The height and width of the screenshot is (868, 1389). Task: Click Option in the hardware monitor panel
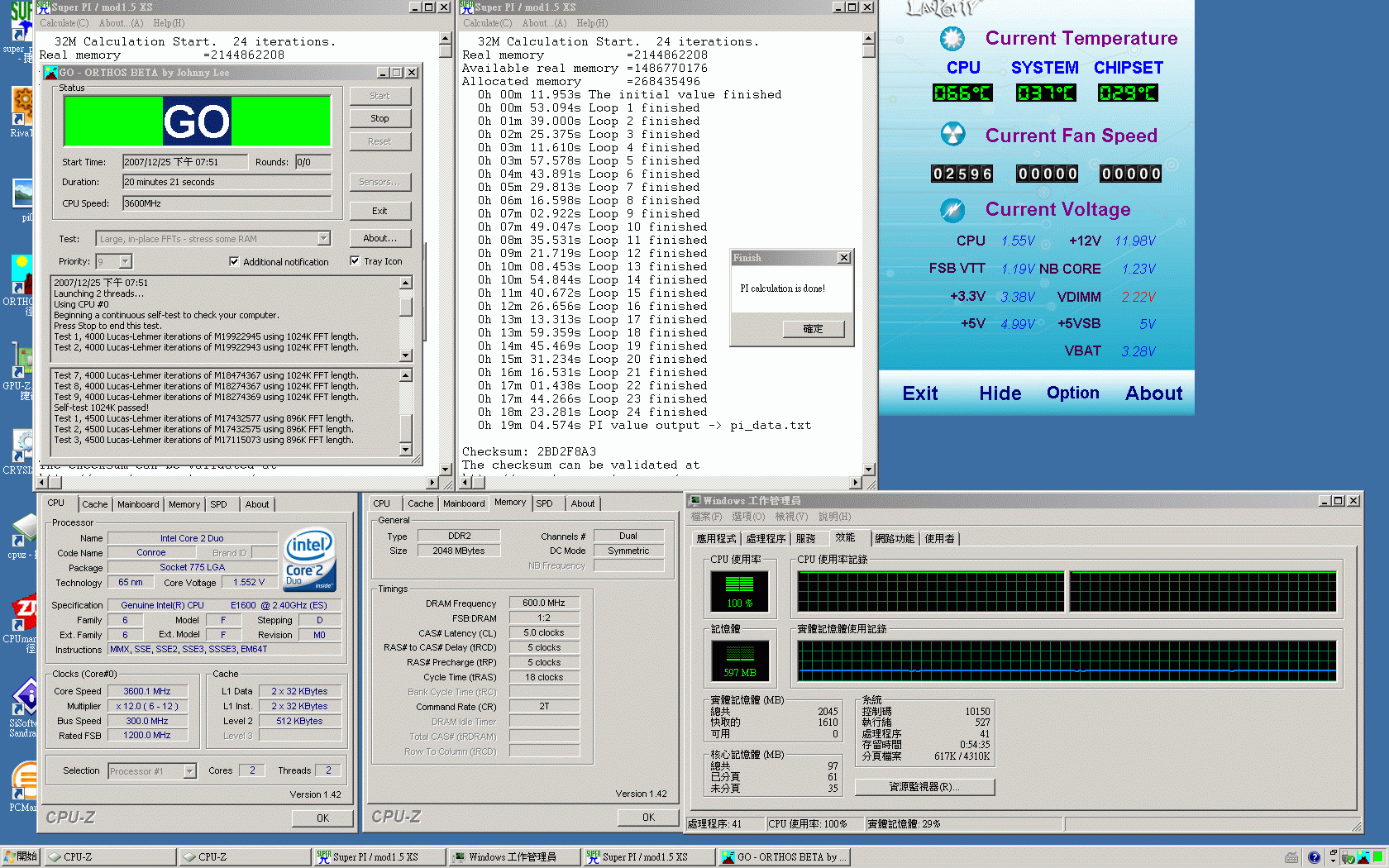pos(1073,393)
